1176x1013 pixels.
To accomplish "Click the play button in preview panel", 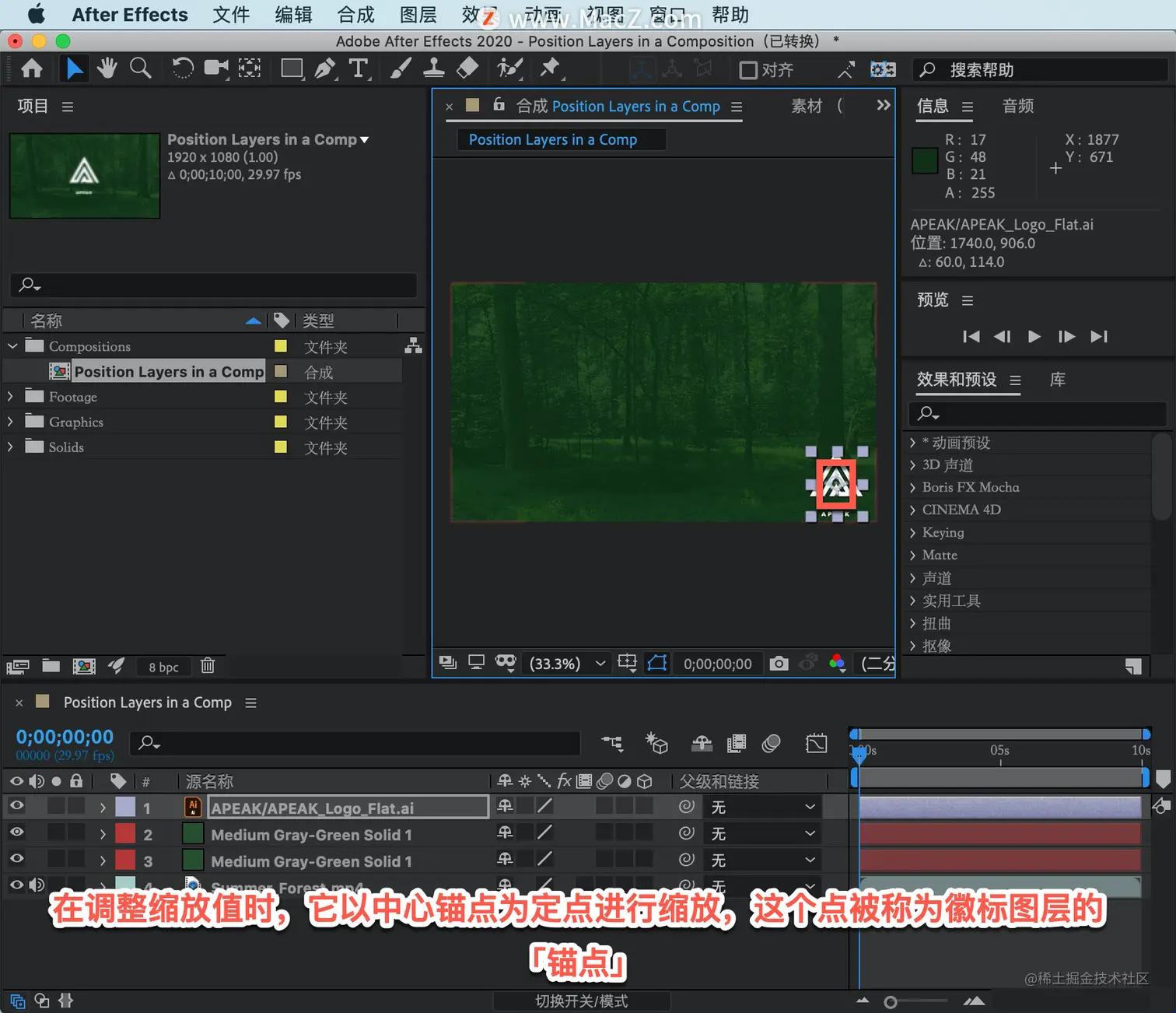I will (x=1034, y=336).
